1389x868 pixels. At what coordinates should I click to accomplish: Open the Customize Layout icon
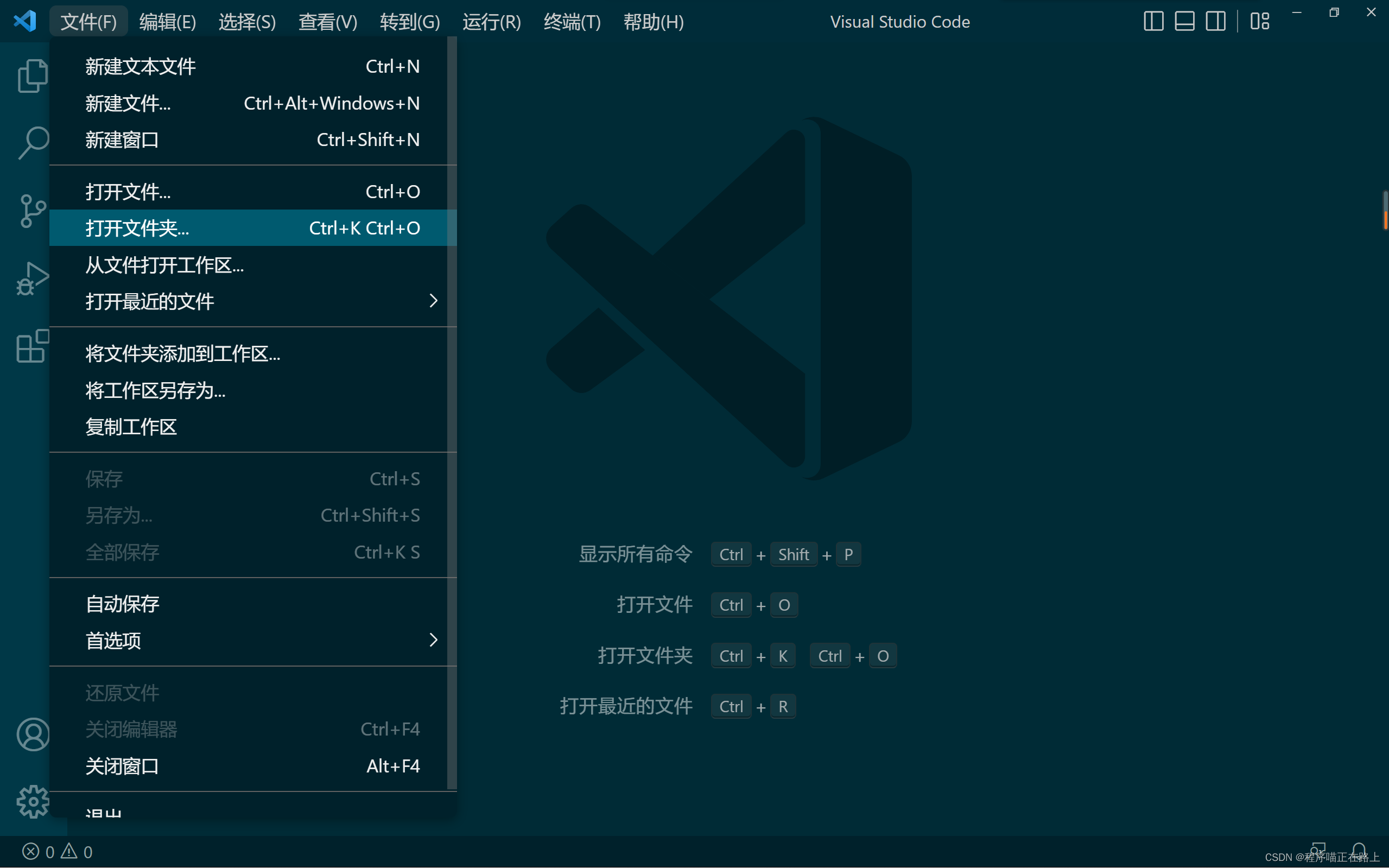[1260, 21]
